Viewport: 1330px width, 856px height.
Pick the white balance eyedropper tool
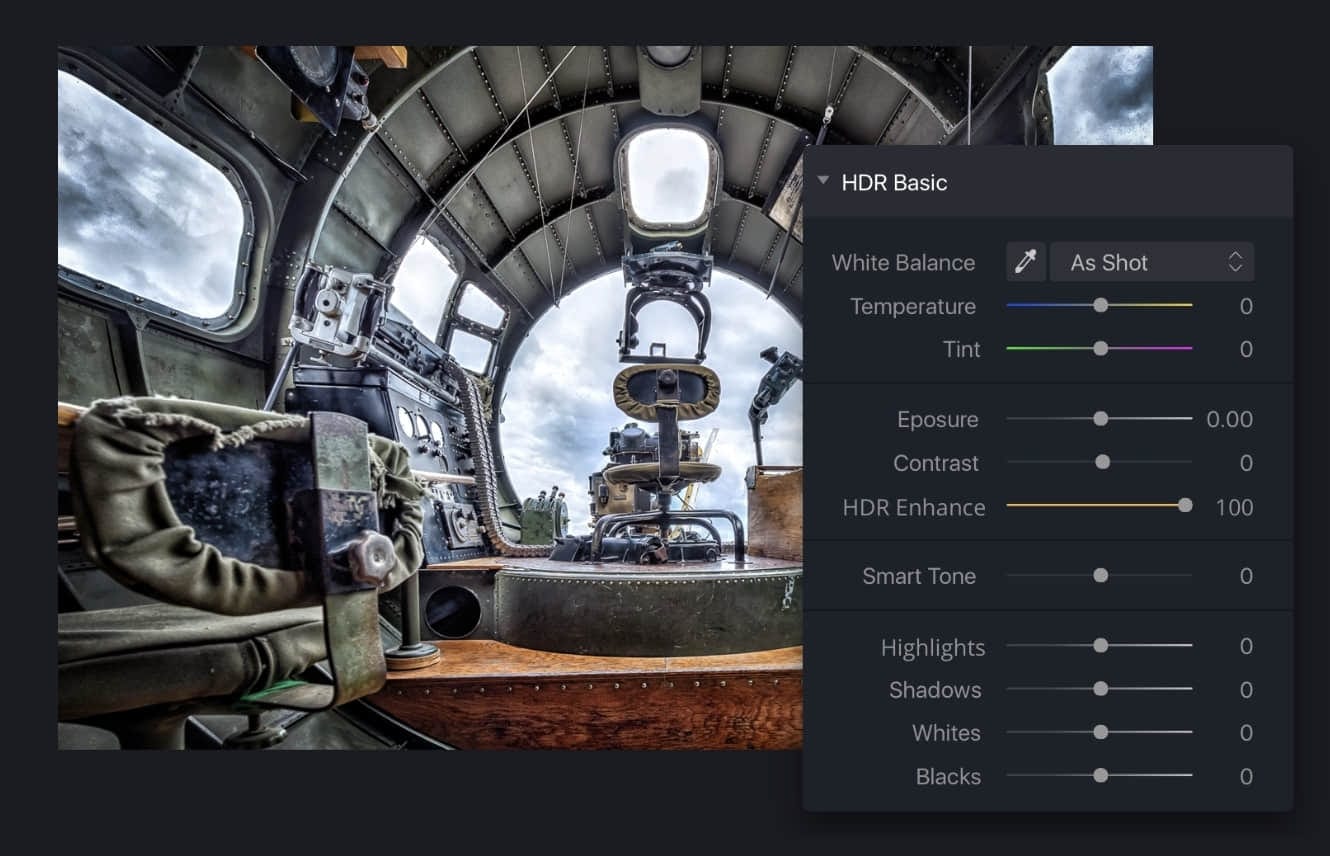(x=1026, y=262)
